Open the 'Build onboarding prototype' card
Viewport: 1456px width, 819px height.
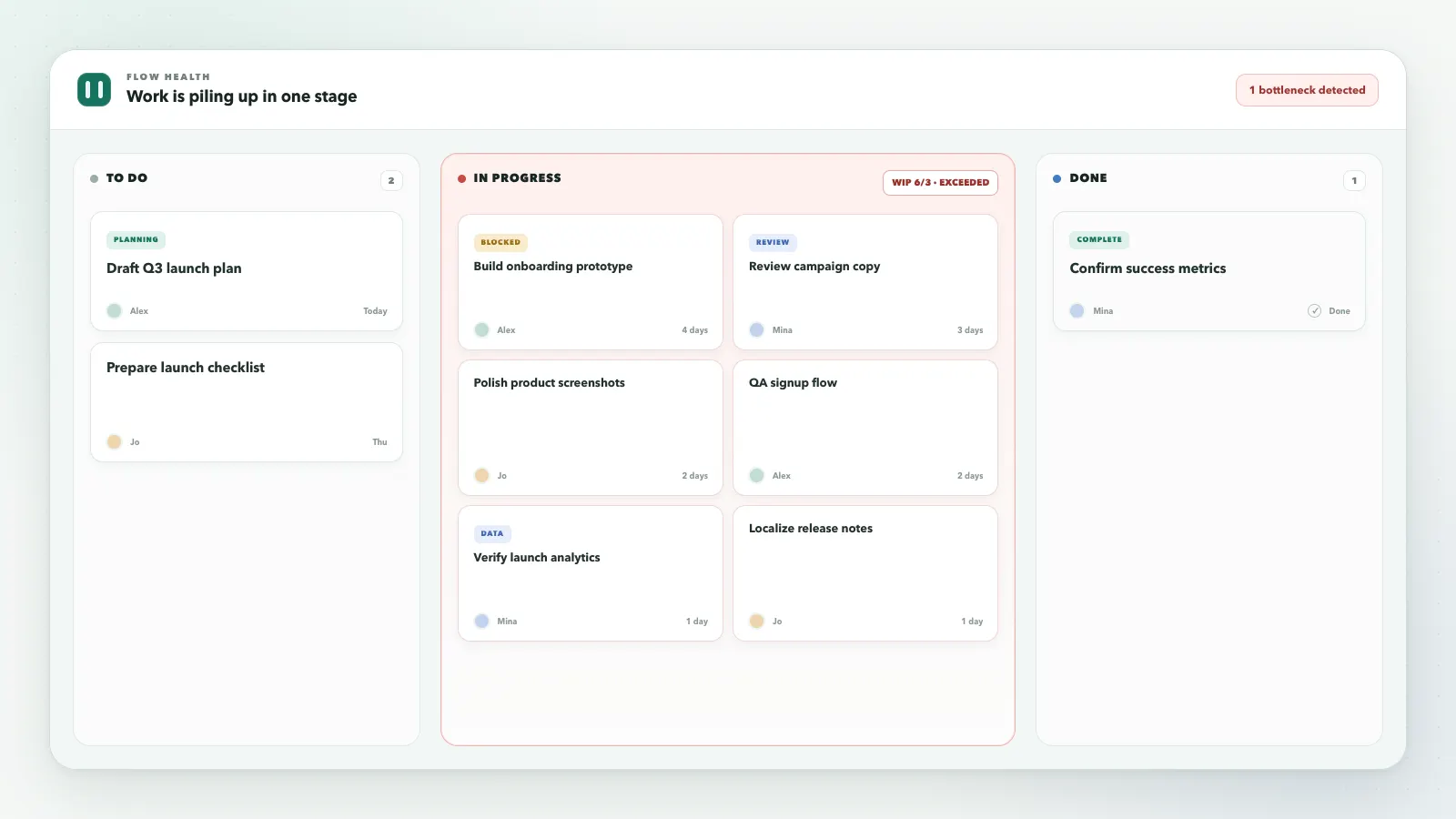[x=591, y=282]
